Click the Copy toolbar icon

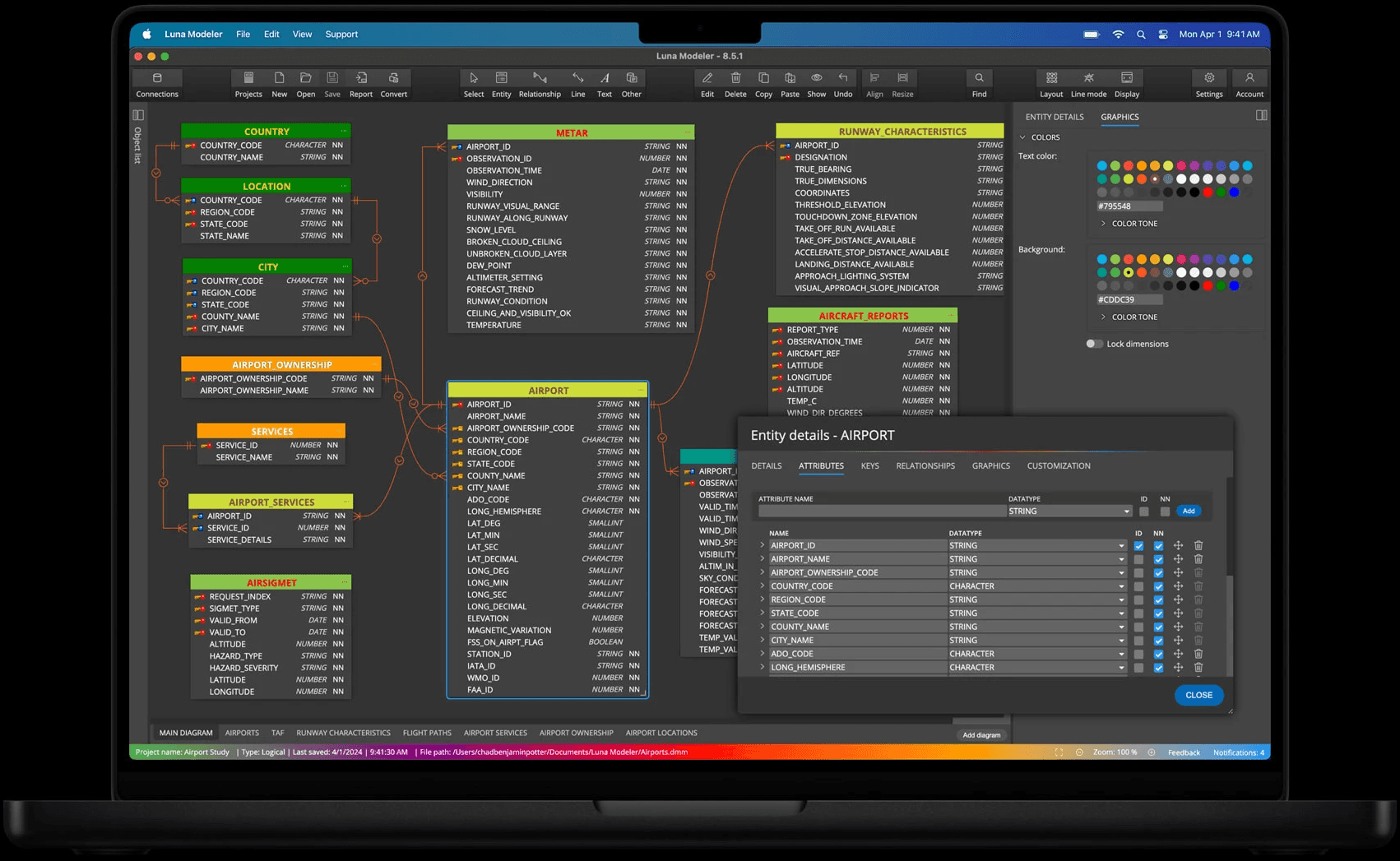[x=763, y=78]
